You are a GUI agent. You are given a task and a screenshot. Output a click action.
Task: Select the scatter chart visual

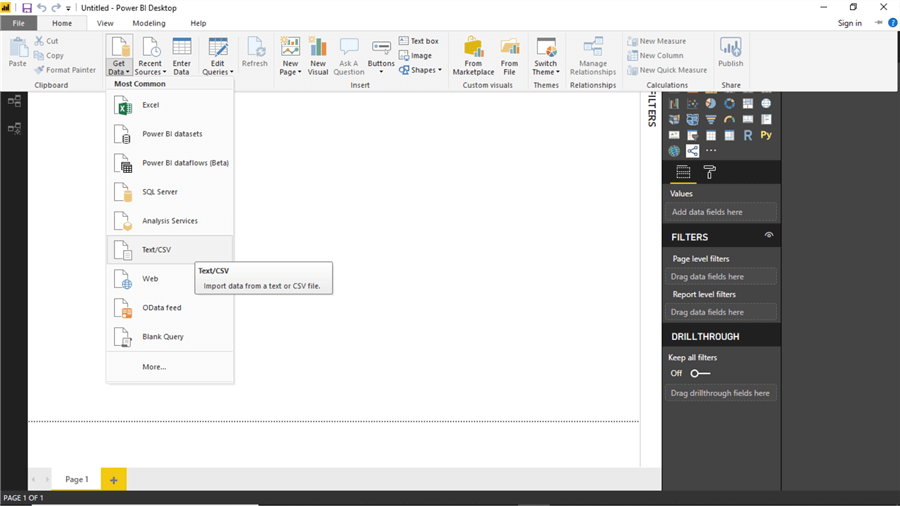[693, 104]
